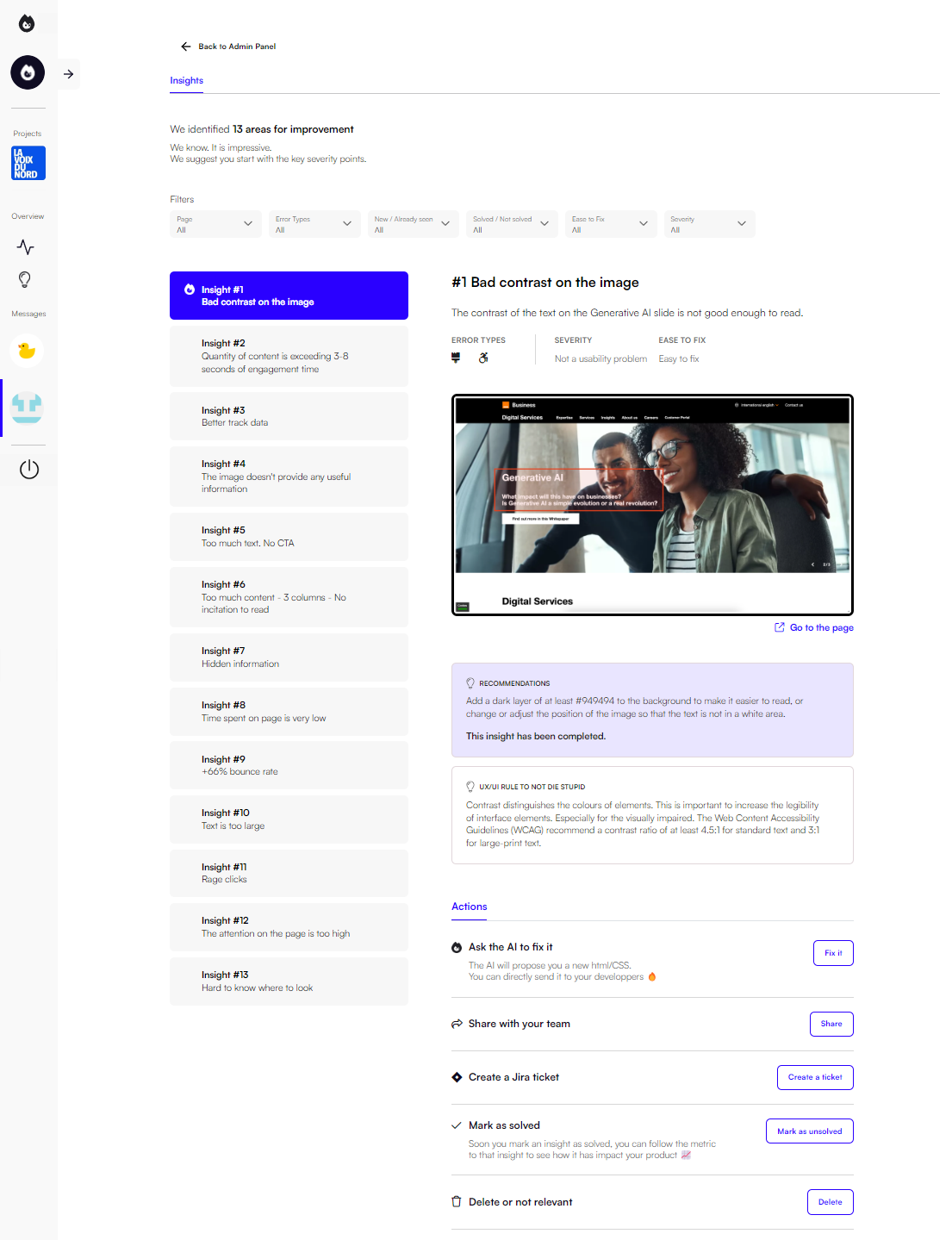This screenshot has width=952, height=1240.
Task: Click 'This insight has been completed.' text
Action: pyautogui.click(x=536, y=737)
